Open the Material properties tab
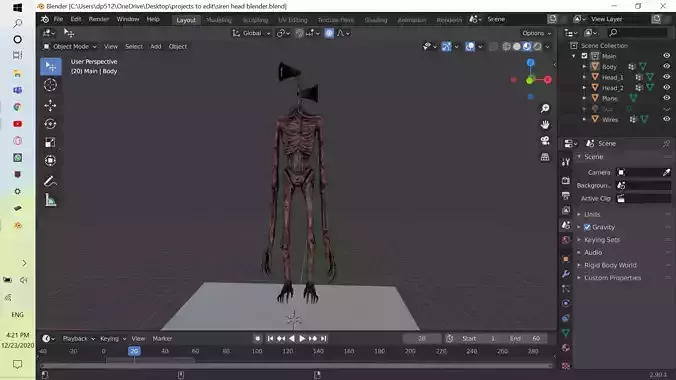 tap(566, 348)
